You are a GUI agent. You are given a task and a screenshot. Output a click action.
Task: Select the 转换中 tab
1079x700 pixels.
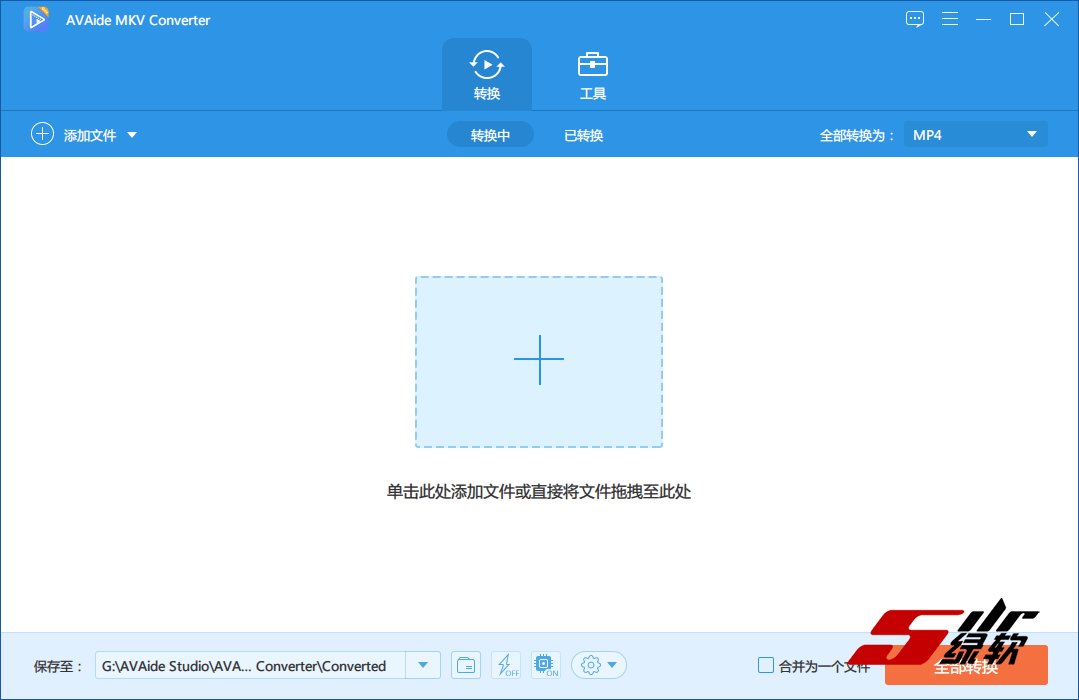(490, 135)
